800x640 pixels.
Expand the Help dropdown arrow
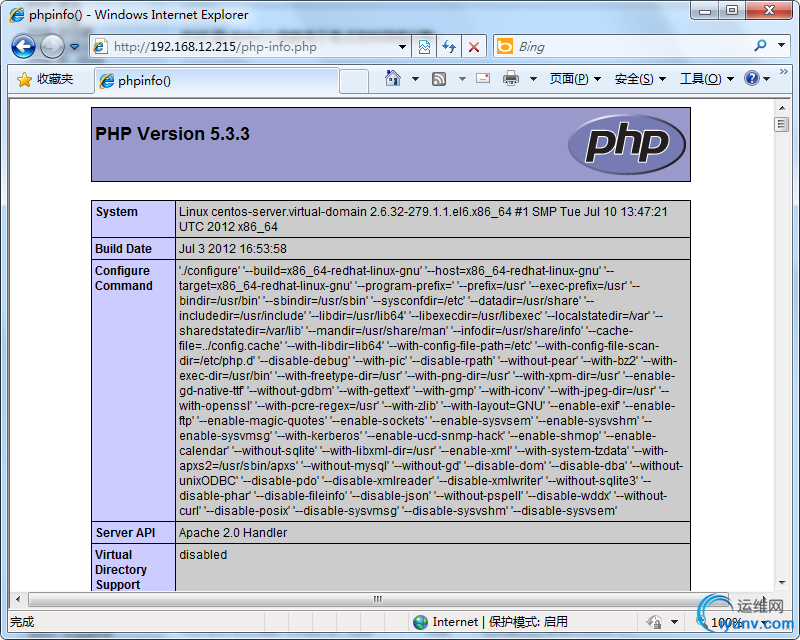point(766,79)
